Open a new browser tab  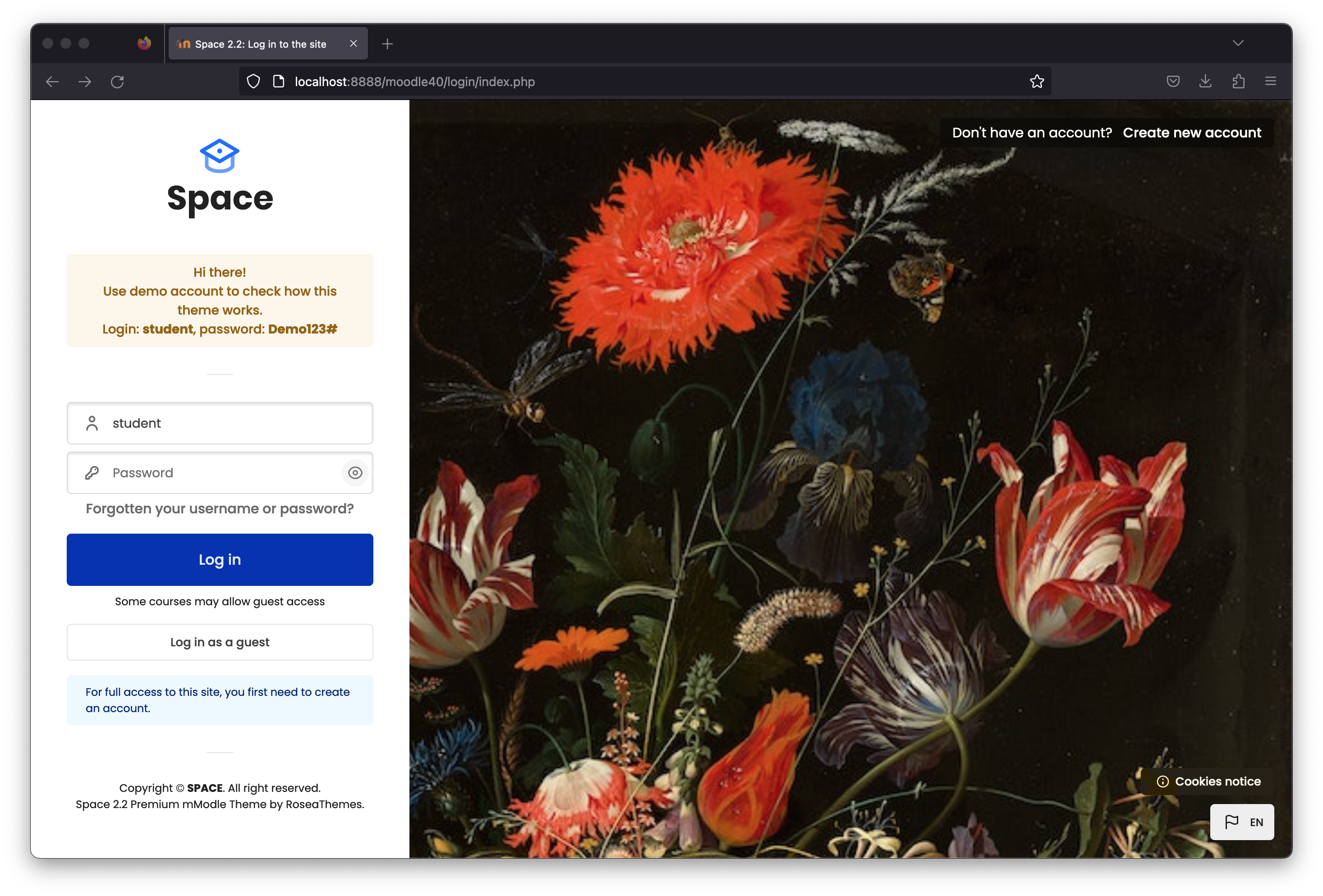pos(387,44)
